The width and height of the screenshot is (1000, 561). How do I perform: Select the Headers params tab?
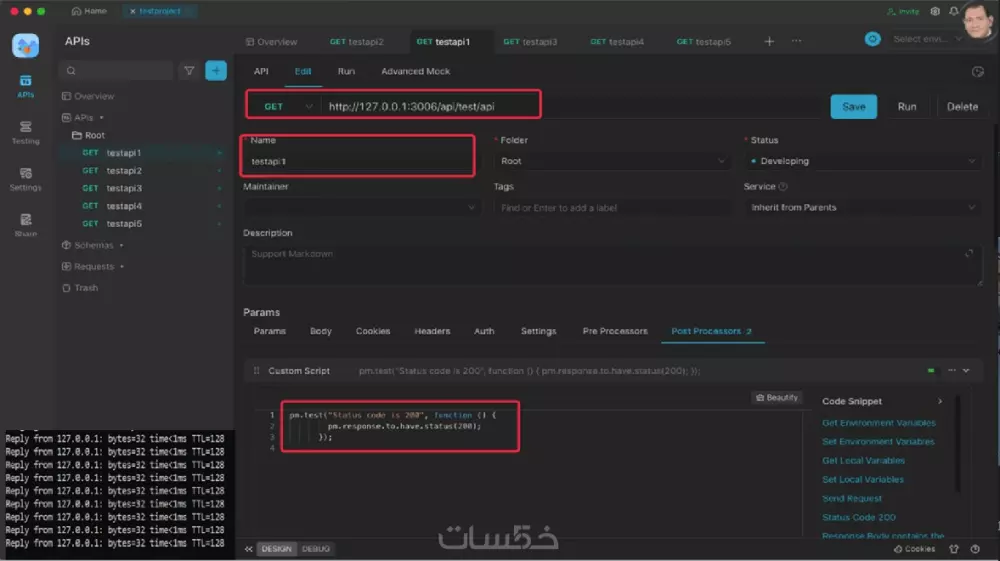(x=432, y=332)
